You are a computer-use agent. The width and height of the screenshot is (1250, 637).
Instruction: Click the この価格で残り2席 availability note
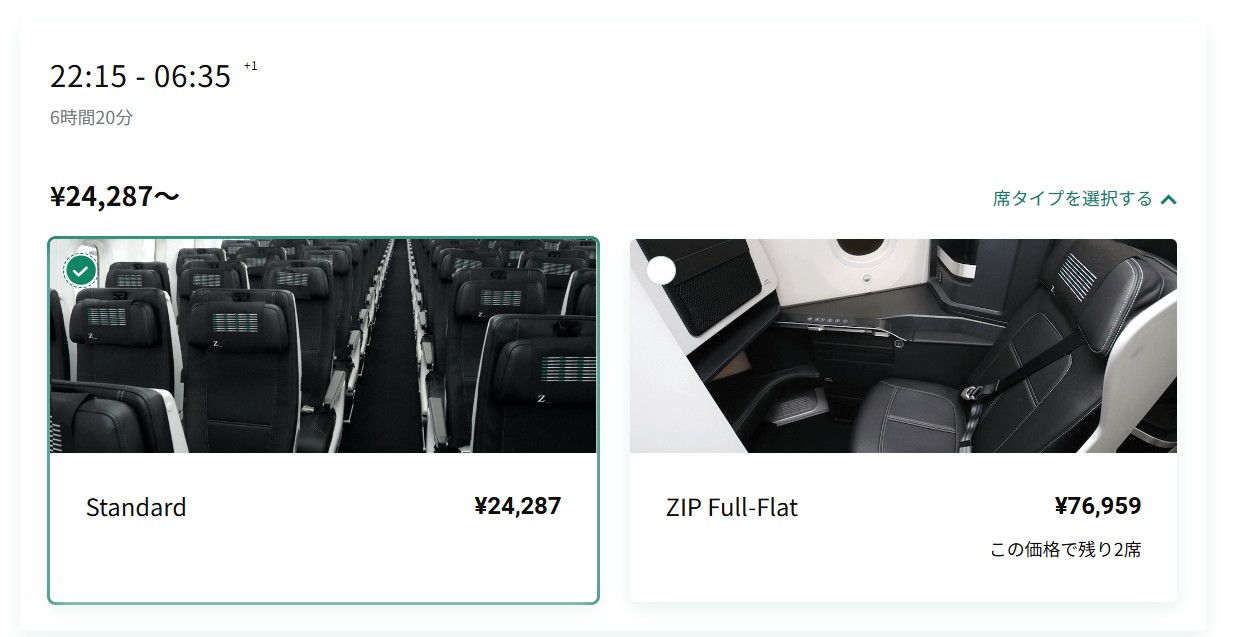pyautogui.click(x=1066, y=549)
